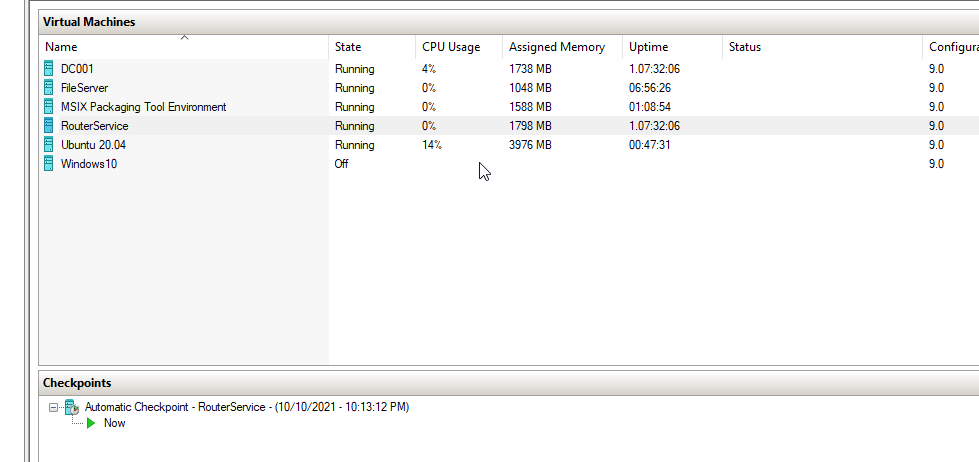Click the RouterService VM icon
The image size is (979, 462).
tap(49, 125)
